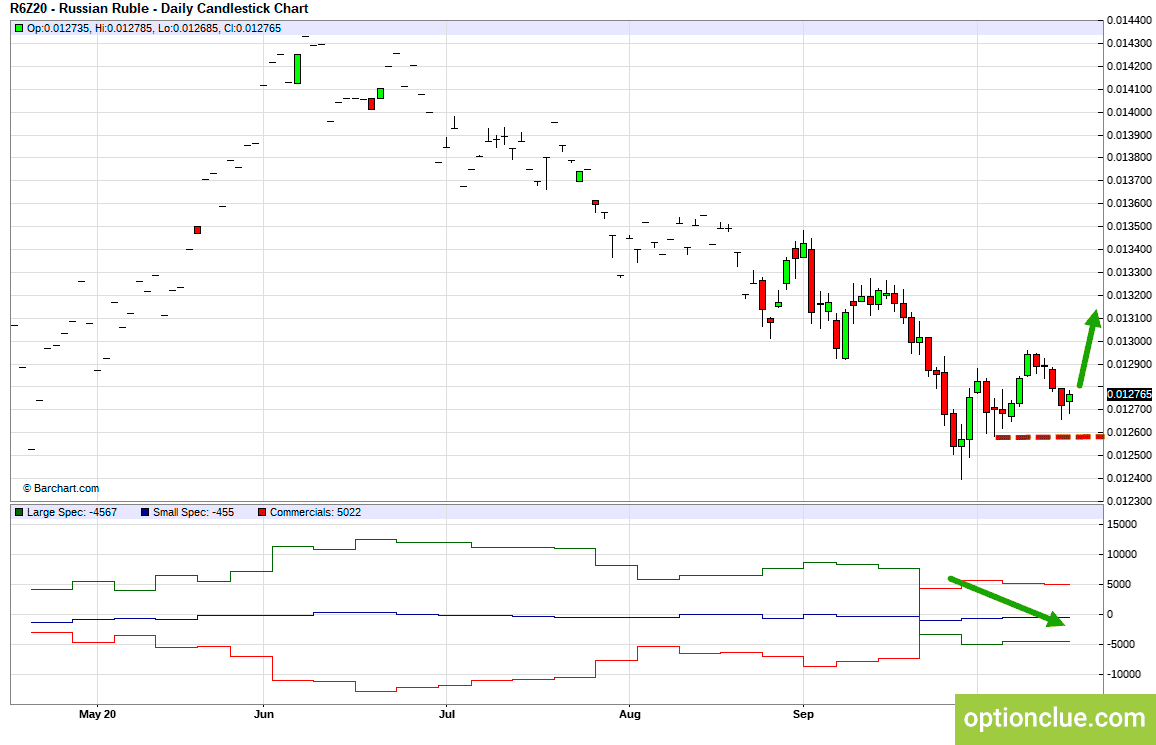The height and width of the screenshot is (745, 1156).
Task: Click the blue Small Spec legend swatch
Action: pyautogui.click(x=144, y=512)
